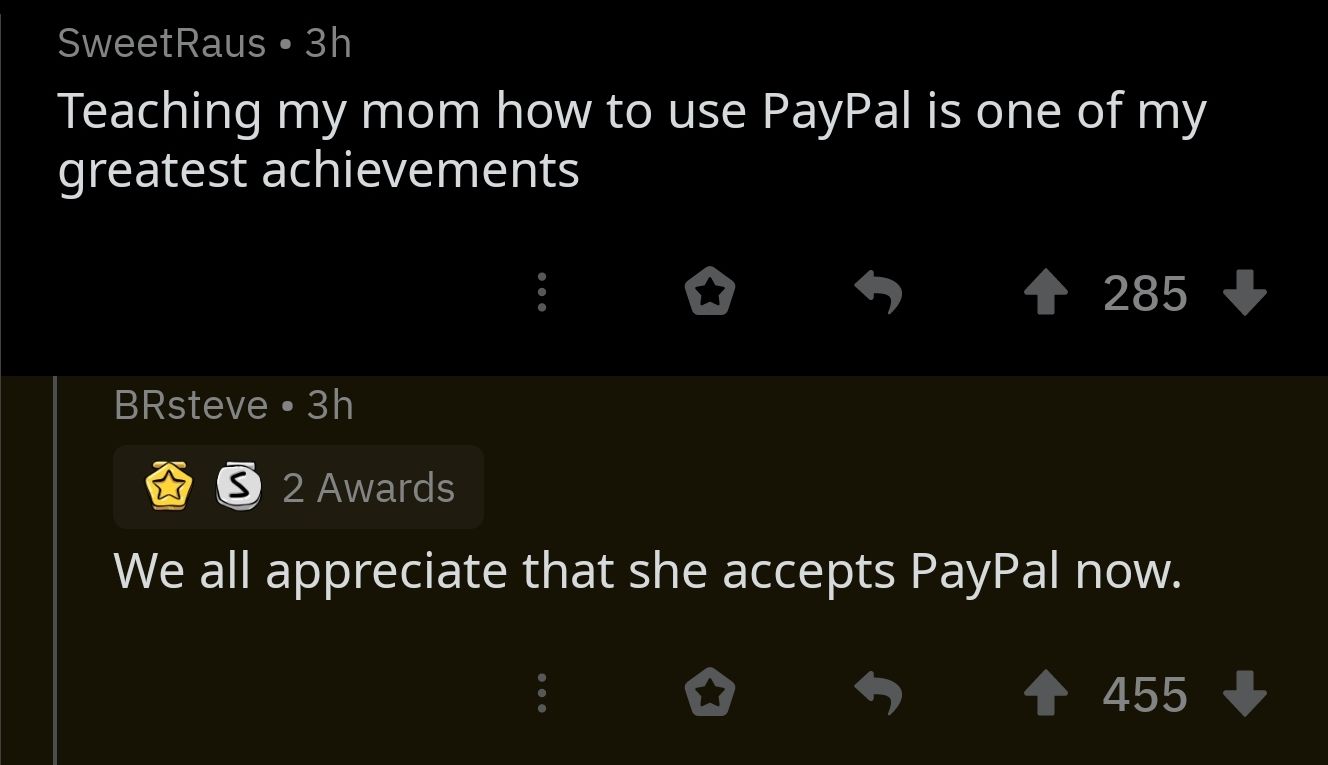Collapse BRsteve's reply using the thread line
Image resolution: width=1328 pixels, height=765 pixels.
55,570
